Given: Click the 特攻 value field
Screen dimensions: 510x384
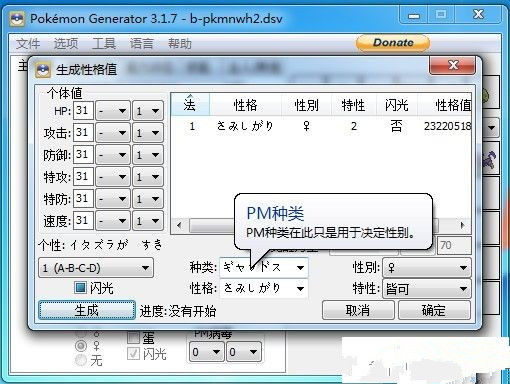Looking at the screenshot, I should [83, 177].
